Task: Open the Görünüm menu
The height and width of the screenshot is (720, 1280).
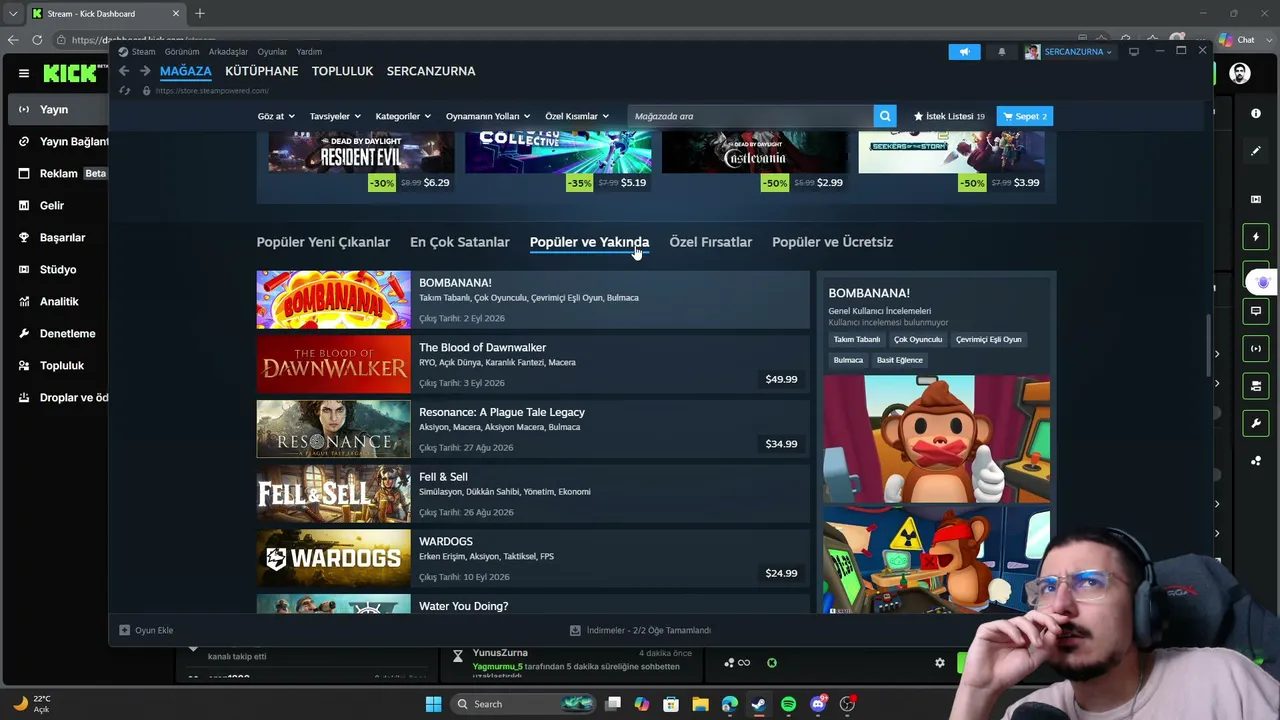Action: [182, 52]
